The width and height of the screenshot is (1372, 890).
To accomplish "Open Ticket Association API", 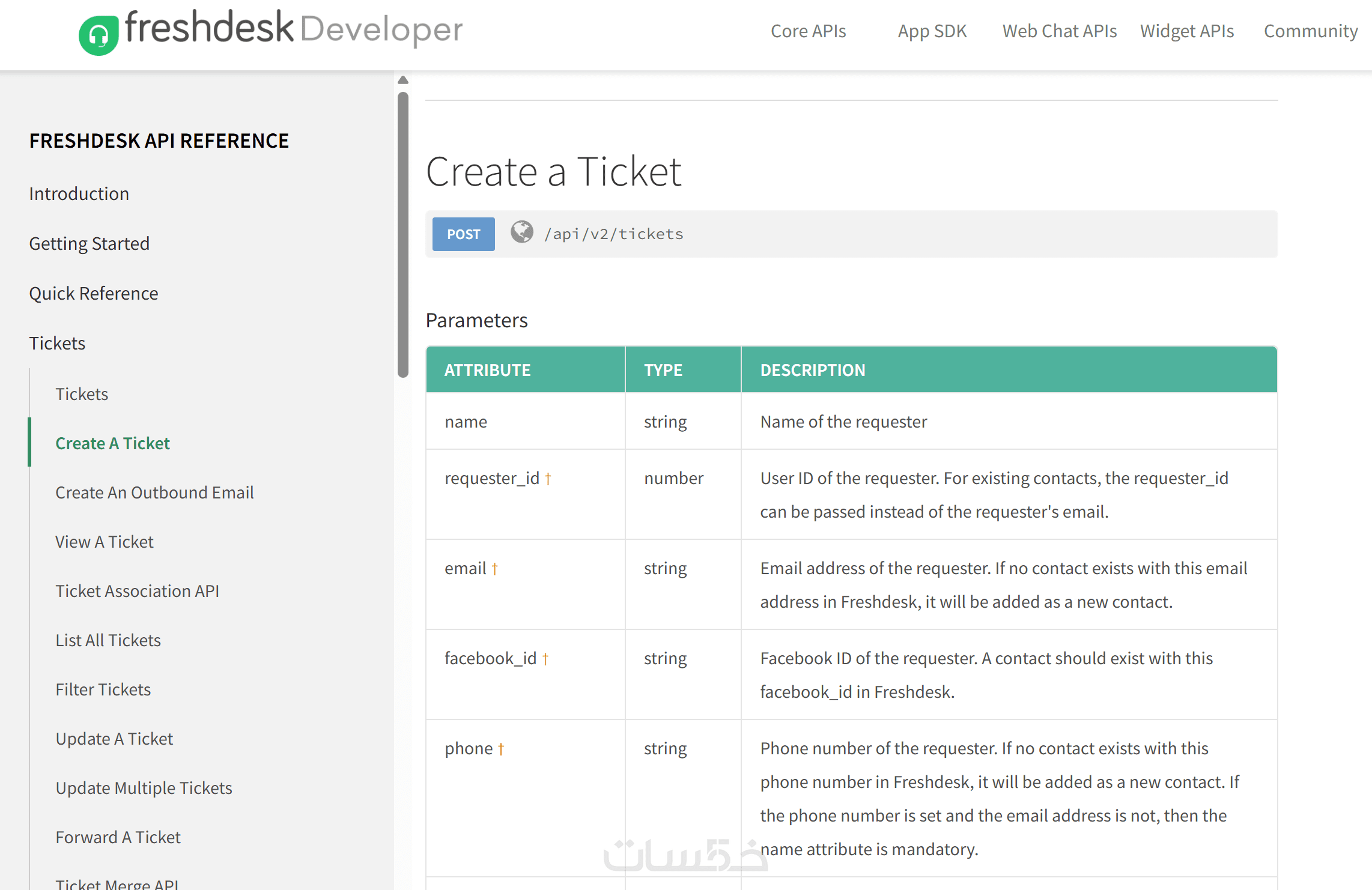I will (x=137, y=591).
